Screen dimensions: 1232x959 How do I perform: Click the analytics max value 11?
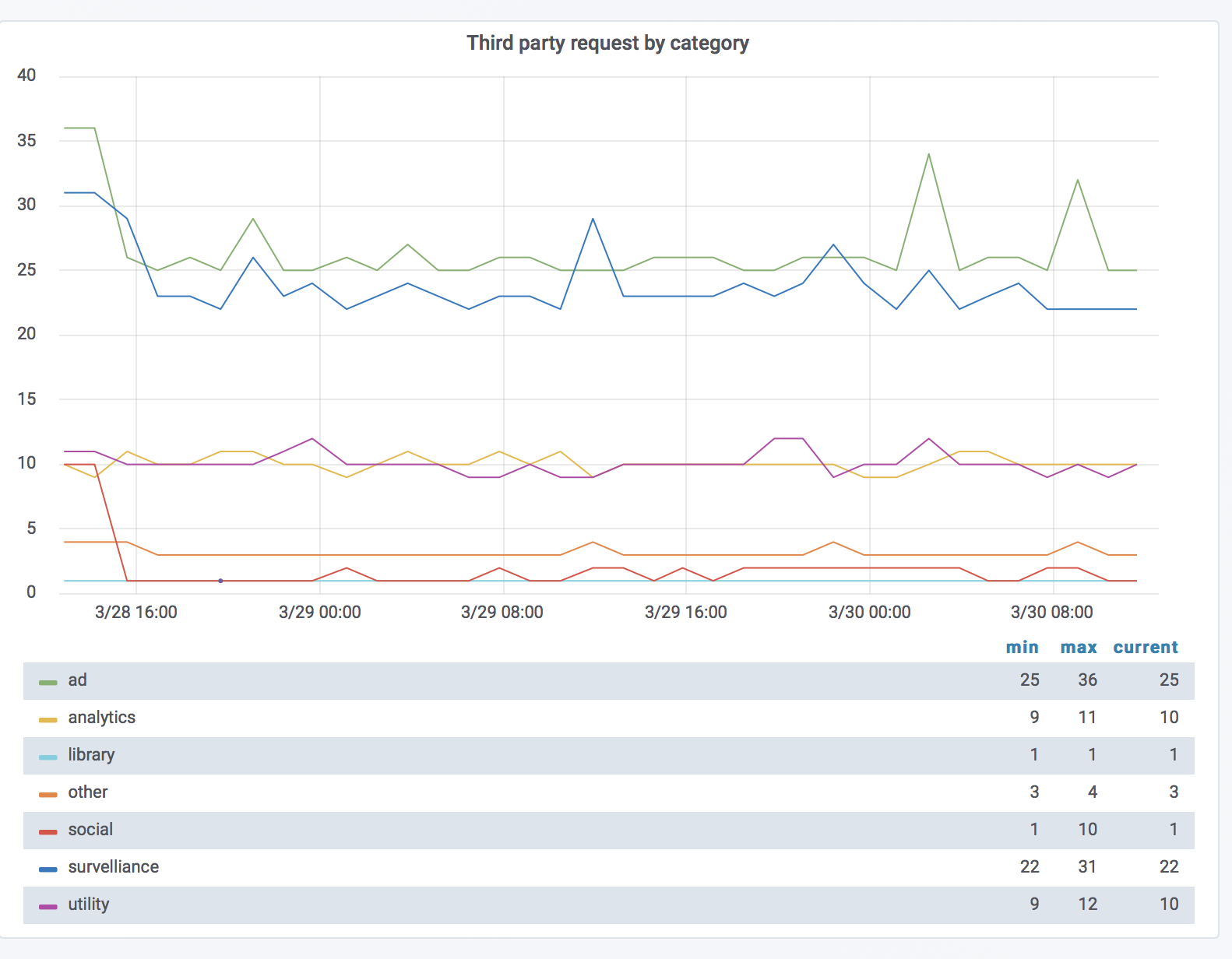pyautogui.click(x=1088, y=718)
